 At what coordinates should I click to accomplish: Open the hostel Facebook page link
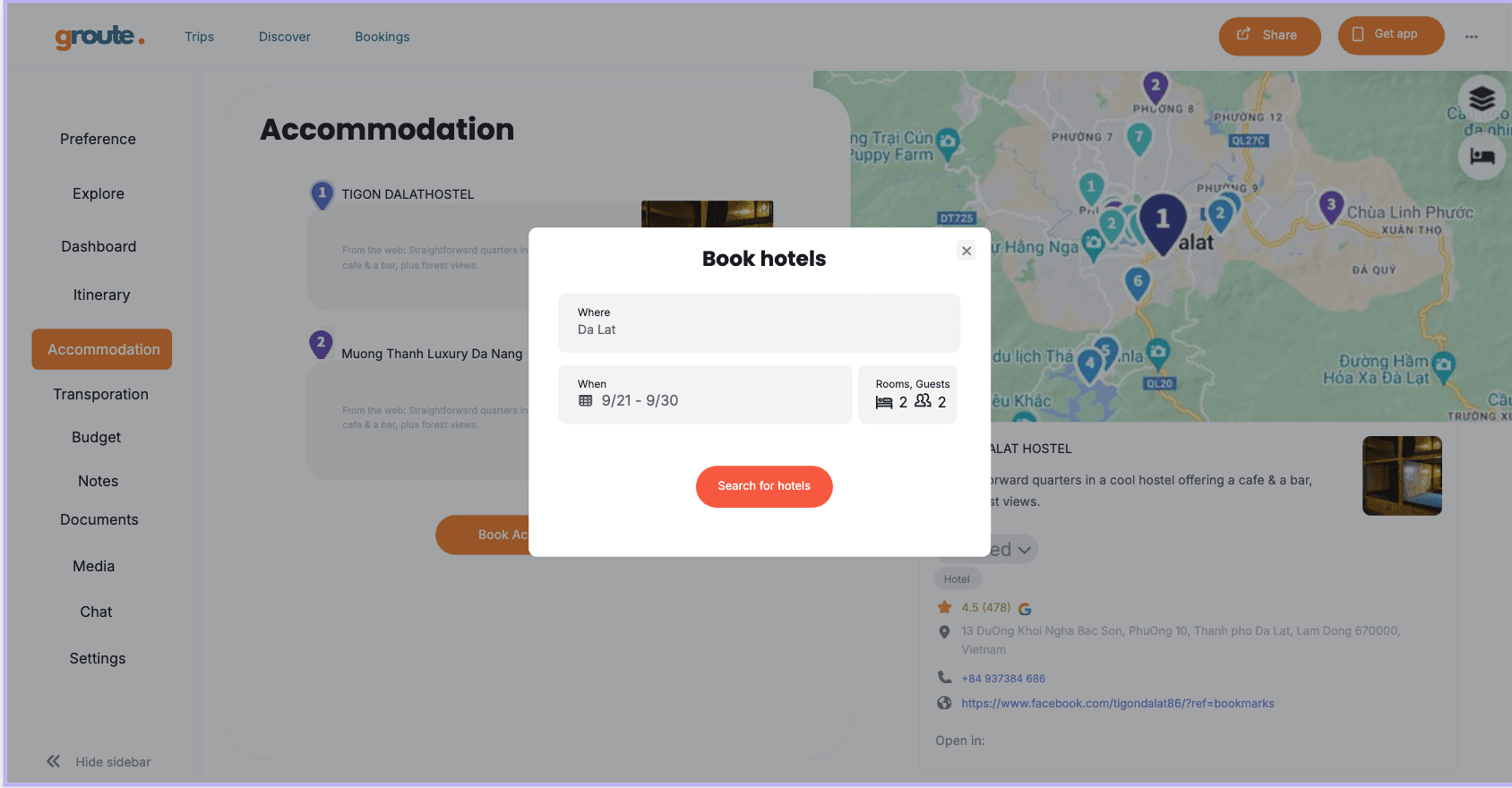click(1117, 703)
